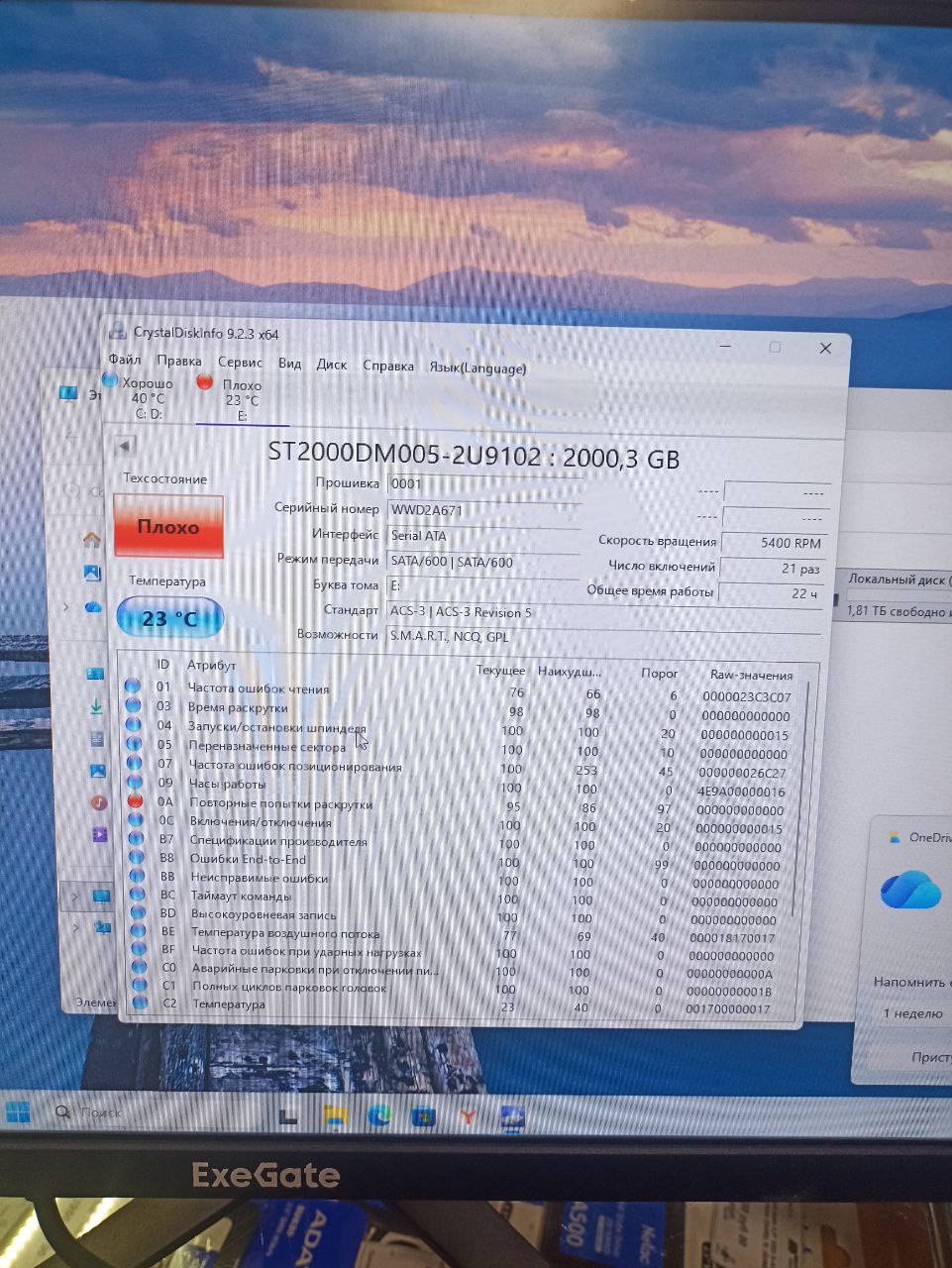
Task: Click the taskbar search box Поиск
Action: pos(99,1112)
